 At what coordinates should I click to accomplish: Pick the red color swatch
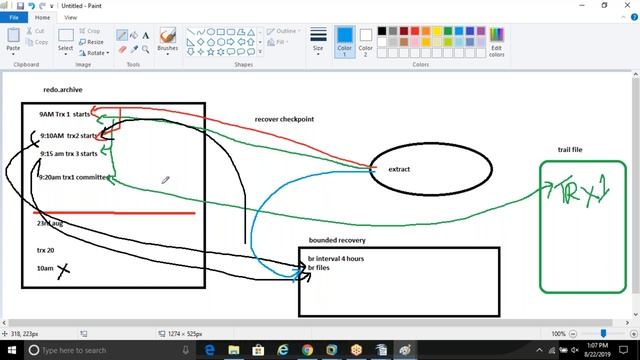(x=415, y=31)
